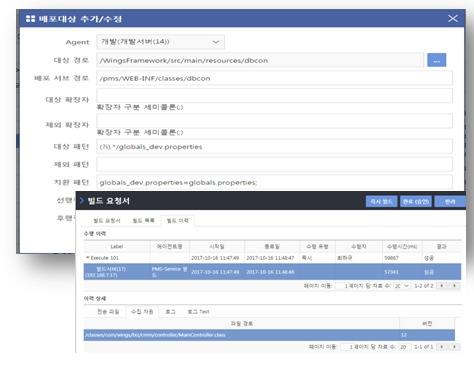Go to previous page in 이력 상세 pager
The image size is (474, 376).
tap(442, 347)
